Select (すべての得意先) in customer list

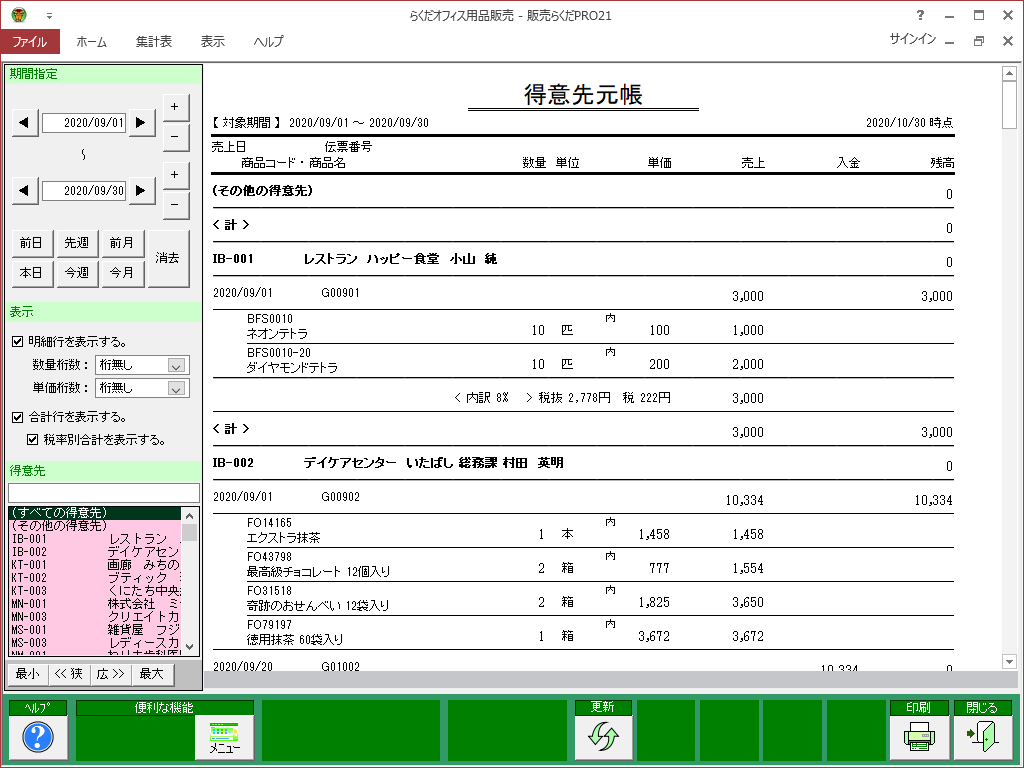95,513
